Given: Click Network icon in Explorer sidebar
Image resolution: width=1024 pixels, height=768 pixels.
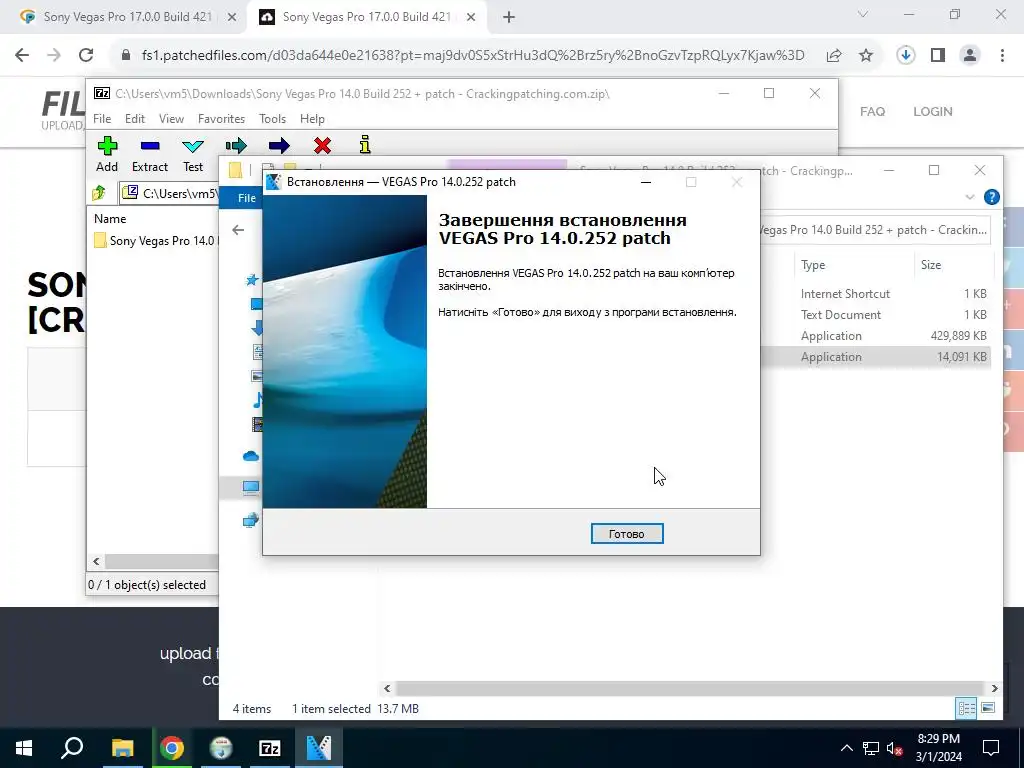Looking at the screenshot, I should [251, 520].
